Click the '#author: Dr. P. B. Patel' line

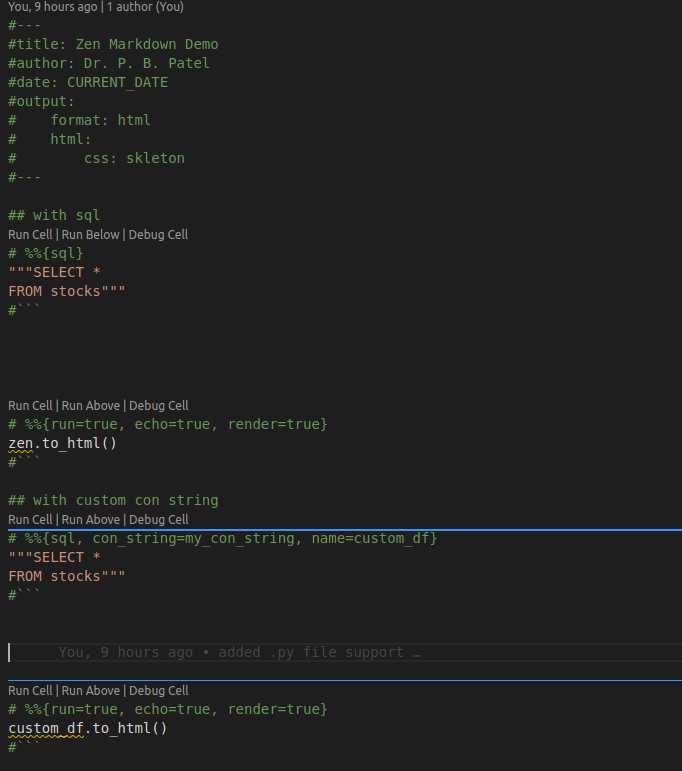coord(109,63)
